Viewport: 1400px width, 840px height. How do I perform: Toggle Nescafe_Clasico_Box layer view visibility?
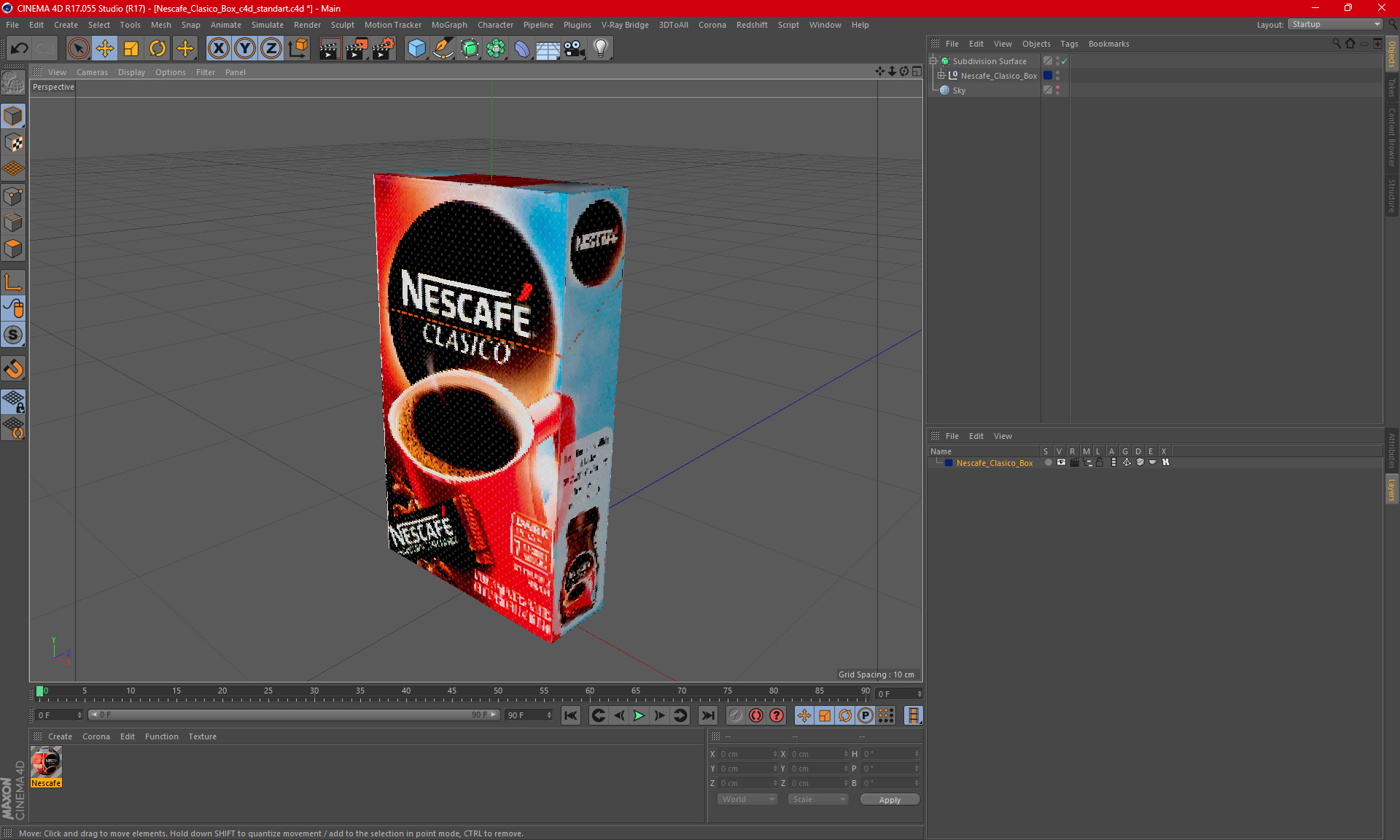(1061, 462)
